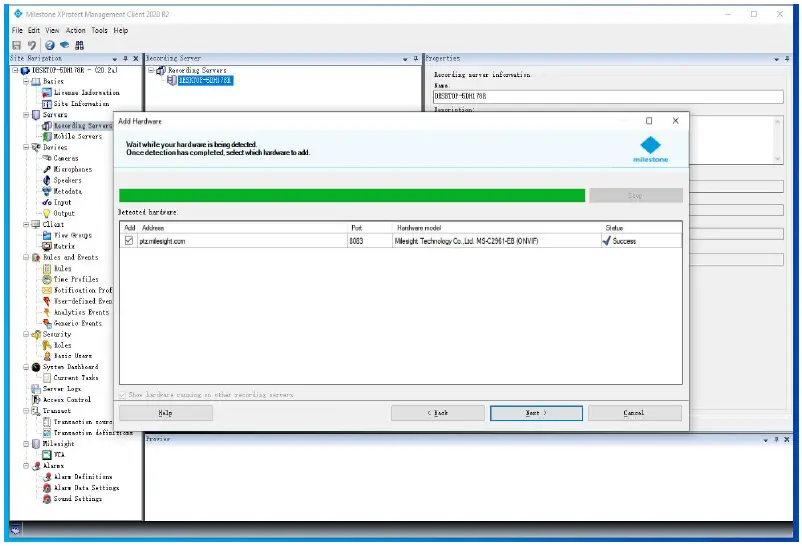This screenshot has width=802, height=546.
Task: Click the License Information icon
Action: click(x=47, y=93)
